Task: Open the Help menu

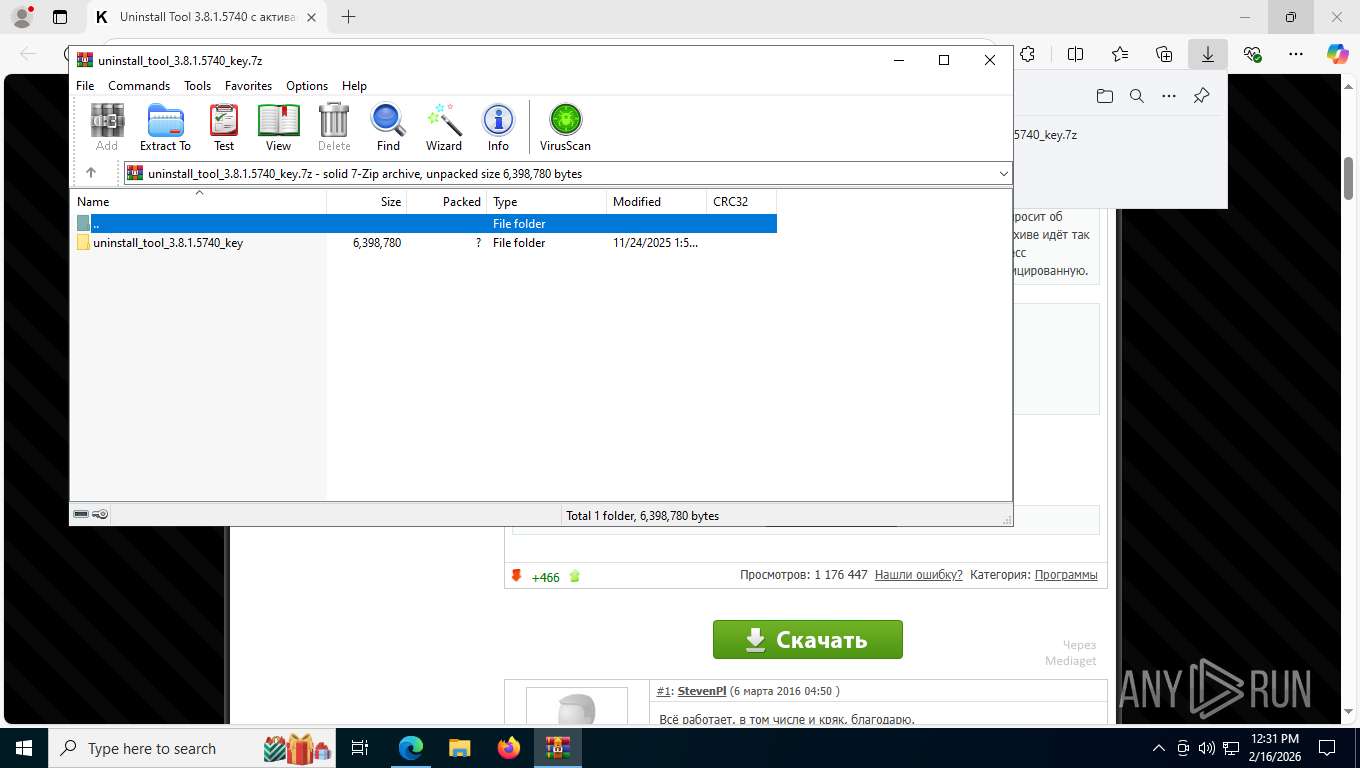Action: pos(354,86)
